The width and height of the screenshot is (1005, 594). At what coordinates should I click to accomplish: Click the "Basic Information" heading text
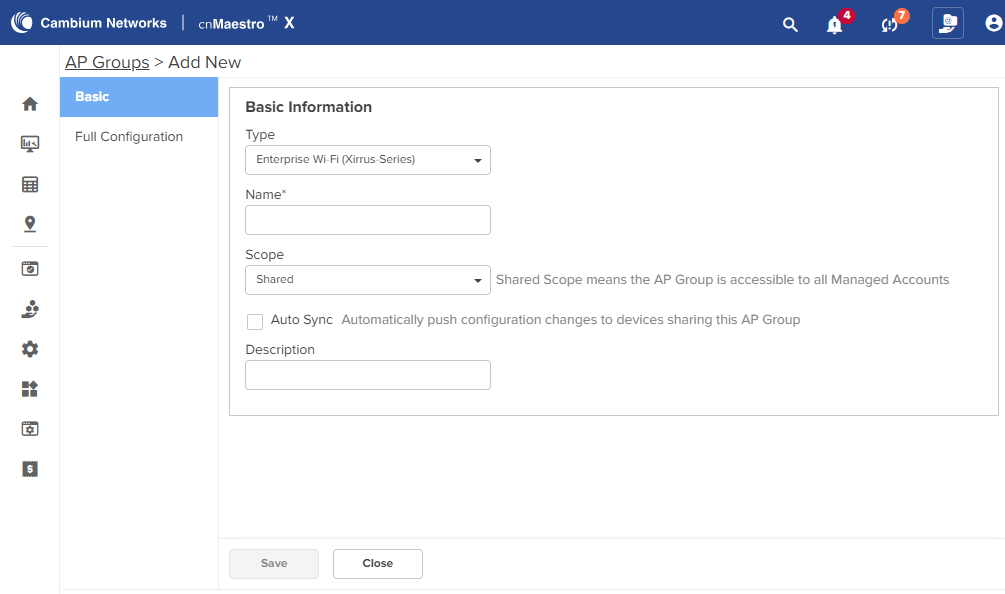pyautogui.click(x=308, y=107)
